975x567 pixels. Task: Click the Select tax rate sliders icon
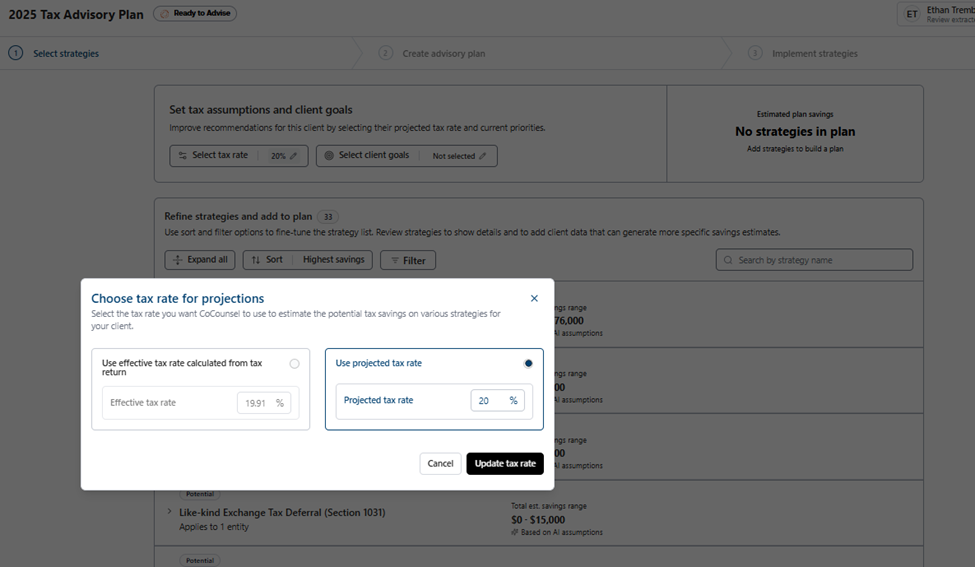coord(181,156)
